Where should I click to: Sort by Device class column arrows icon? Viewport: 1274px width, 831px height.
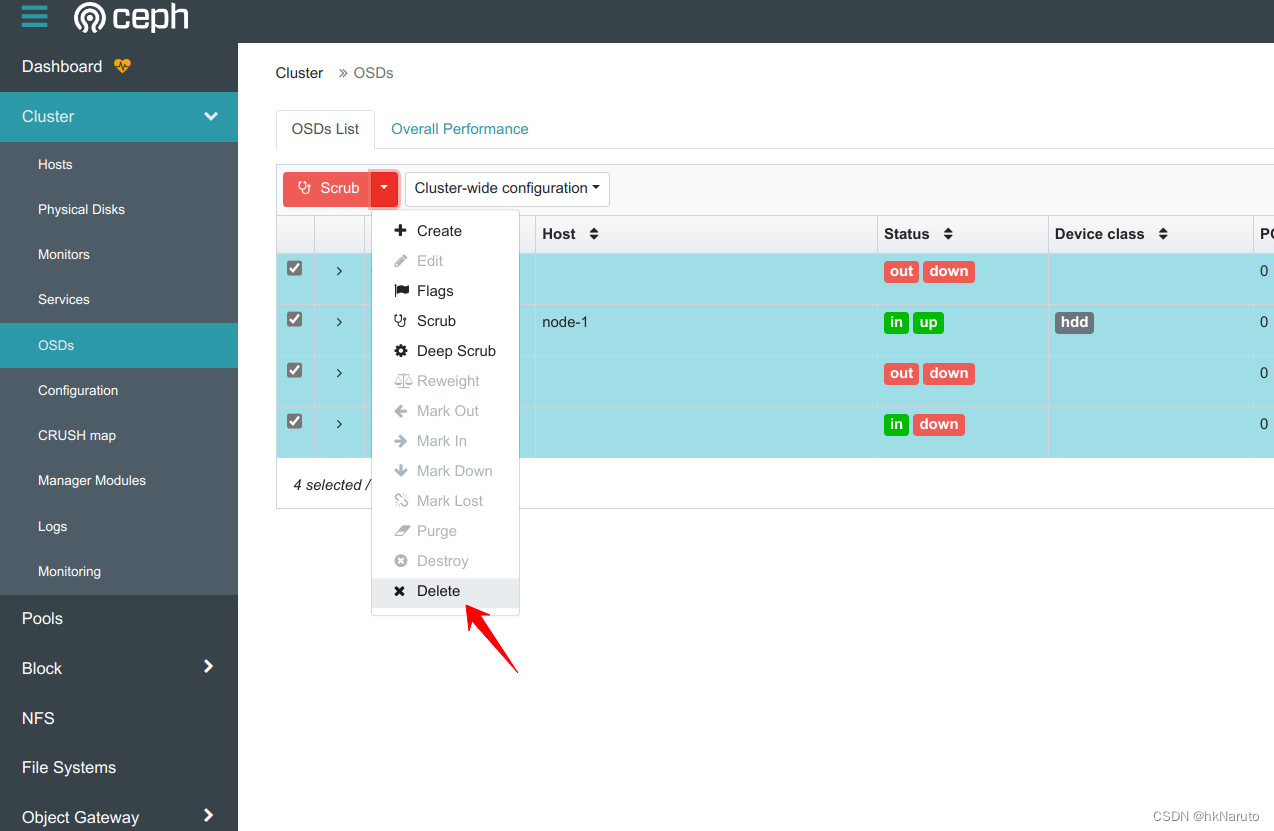(1163, 234)
